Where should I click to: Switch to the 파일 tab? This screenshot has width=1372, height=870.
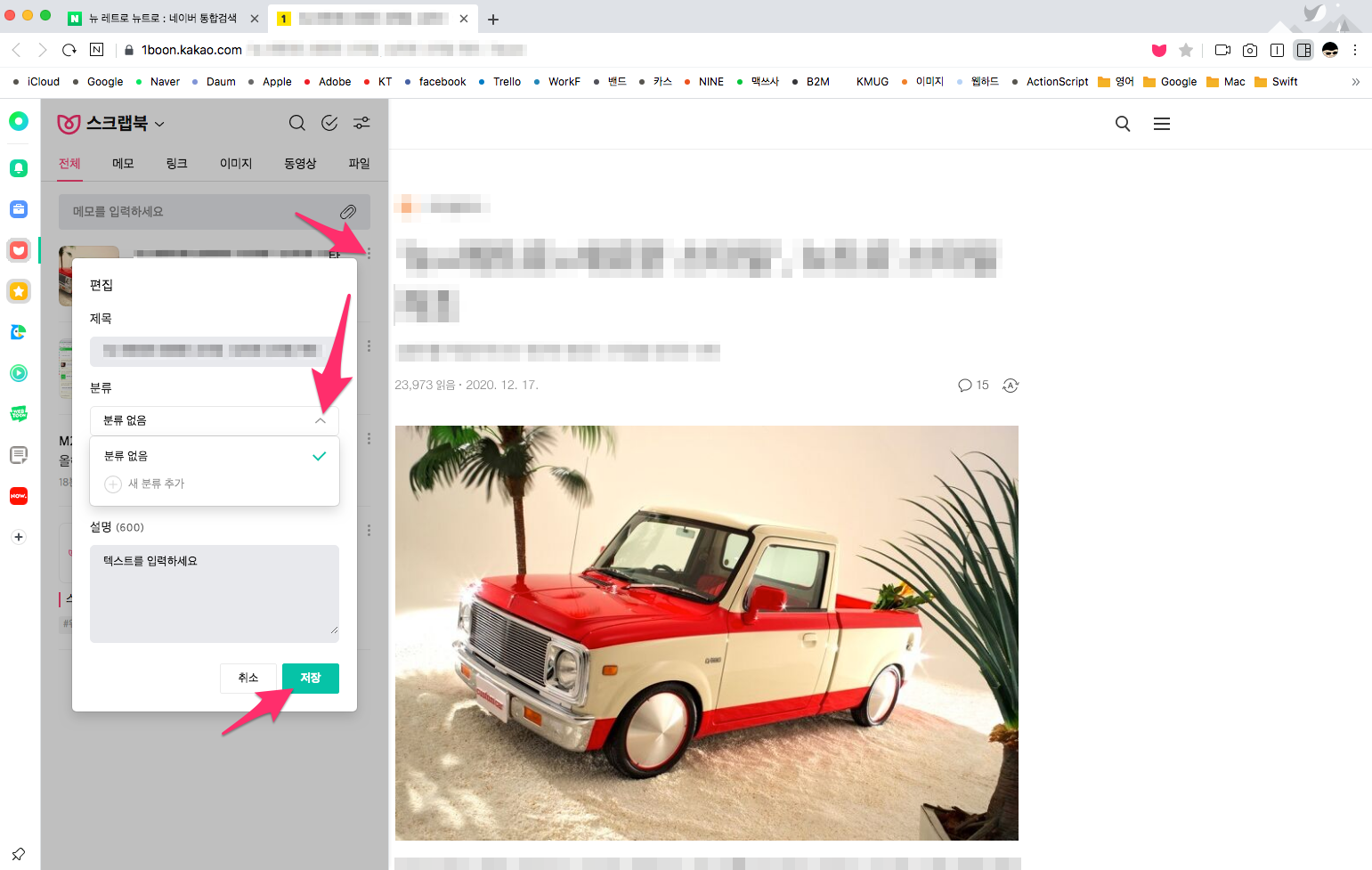(x=359, y=164)
